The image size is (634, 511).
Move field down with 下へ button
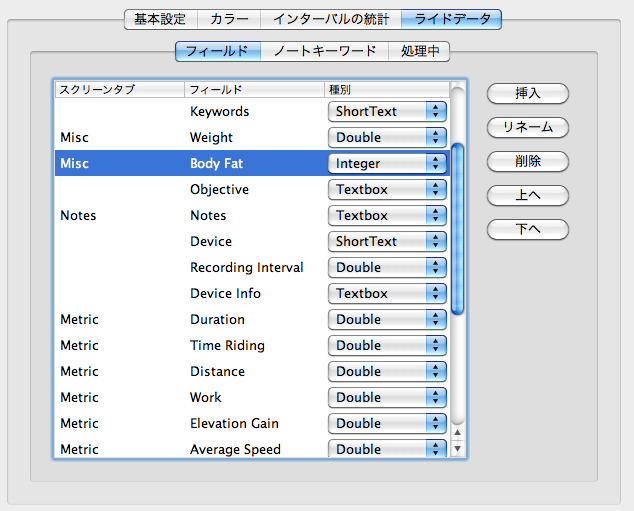(528, 229)
